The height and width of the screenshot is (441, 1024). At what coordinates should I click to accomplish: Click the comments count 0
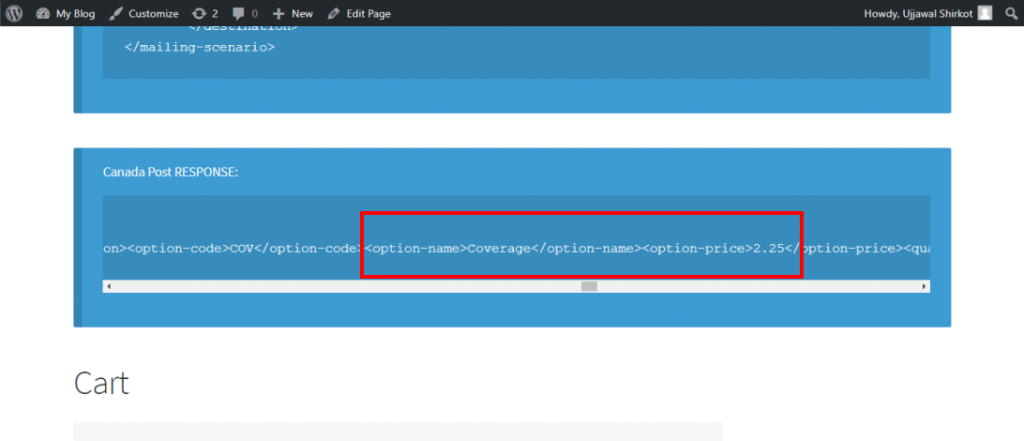tap(255, 14)
